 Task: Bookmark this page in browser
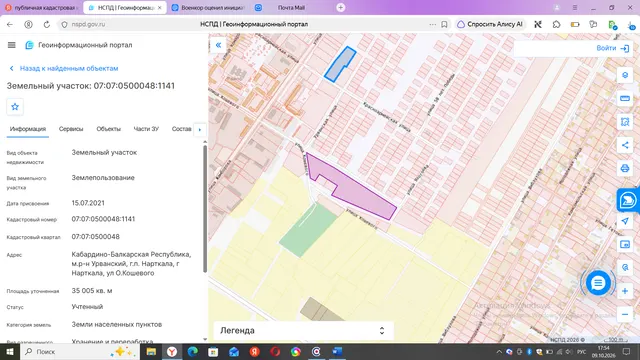click(444, 24)
